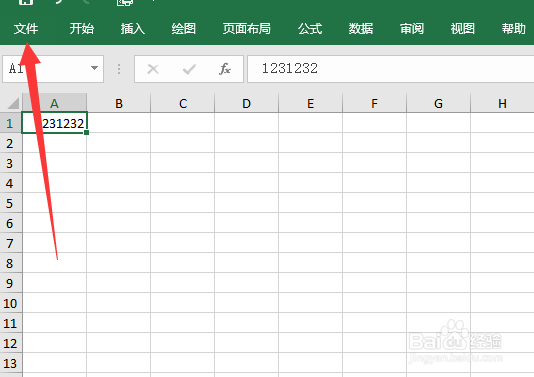Select row 1 header
The height and width of the screenshot is (377, 534).
coord(11,123)
